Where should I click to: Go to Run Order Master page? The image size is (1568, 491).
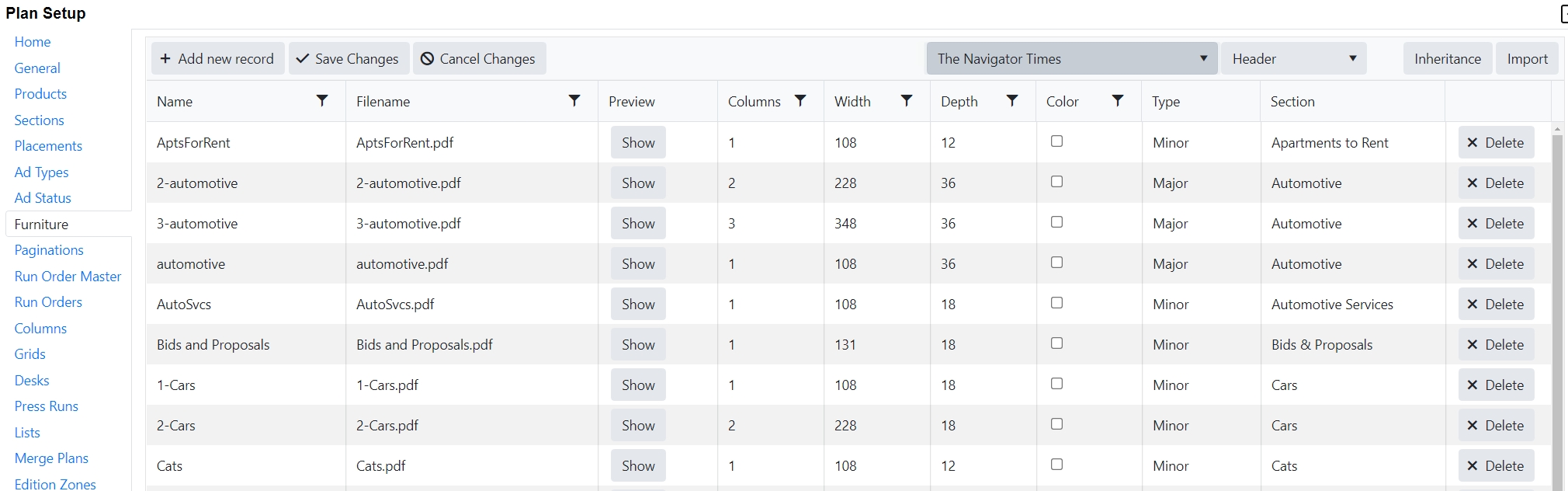coord(68,277)
